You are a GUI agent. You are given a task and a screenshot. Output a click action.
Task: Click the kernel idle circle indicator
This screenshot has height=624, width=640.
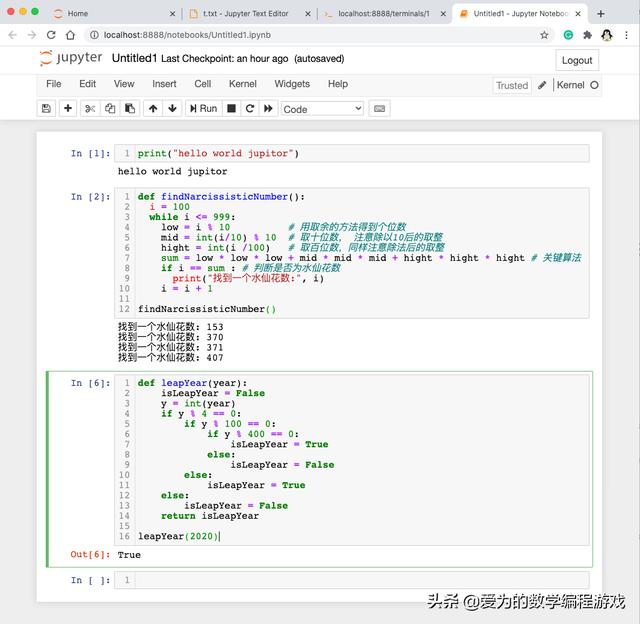[594, 85]
